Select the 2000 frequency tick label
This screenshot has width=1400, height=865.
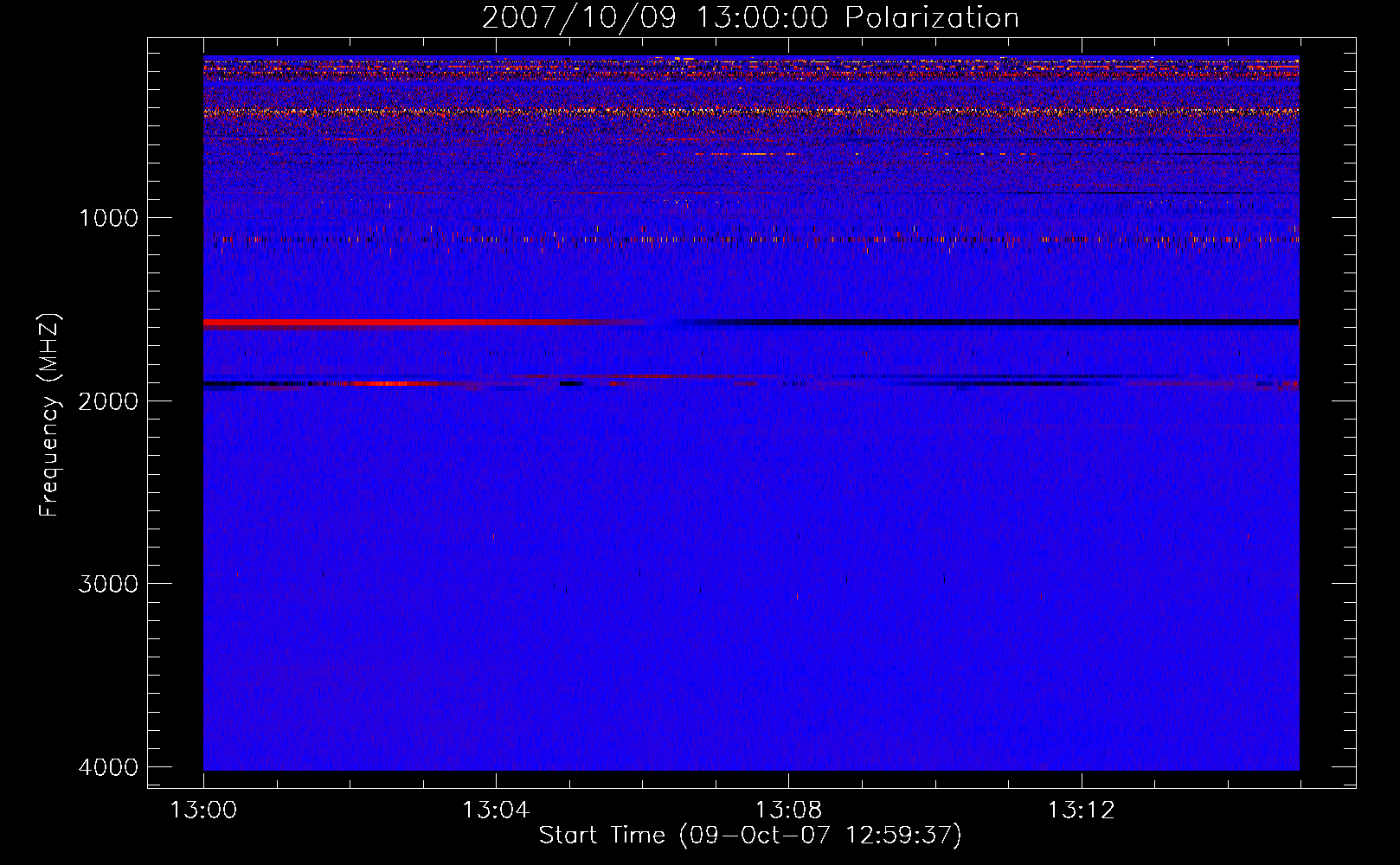[108, 400]
